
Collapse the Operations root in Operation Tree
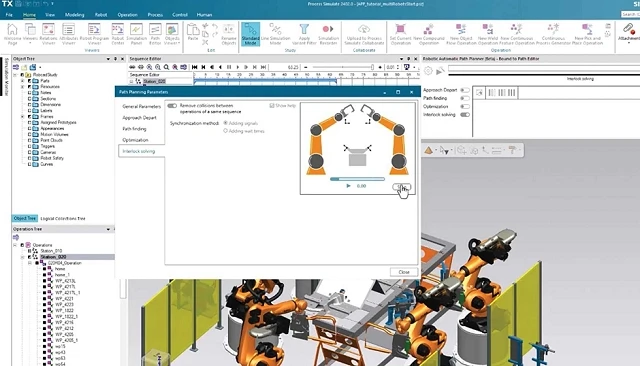[x=15, y=245]
